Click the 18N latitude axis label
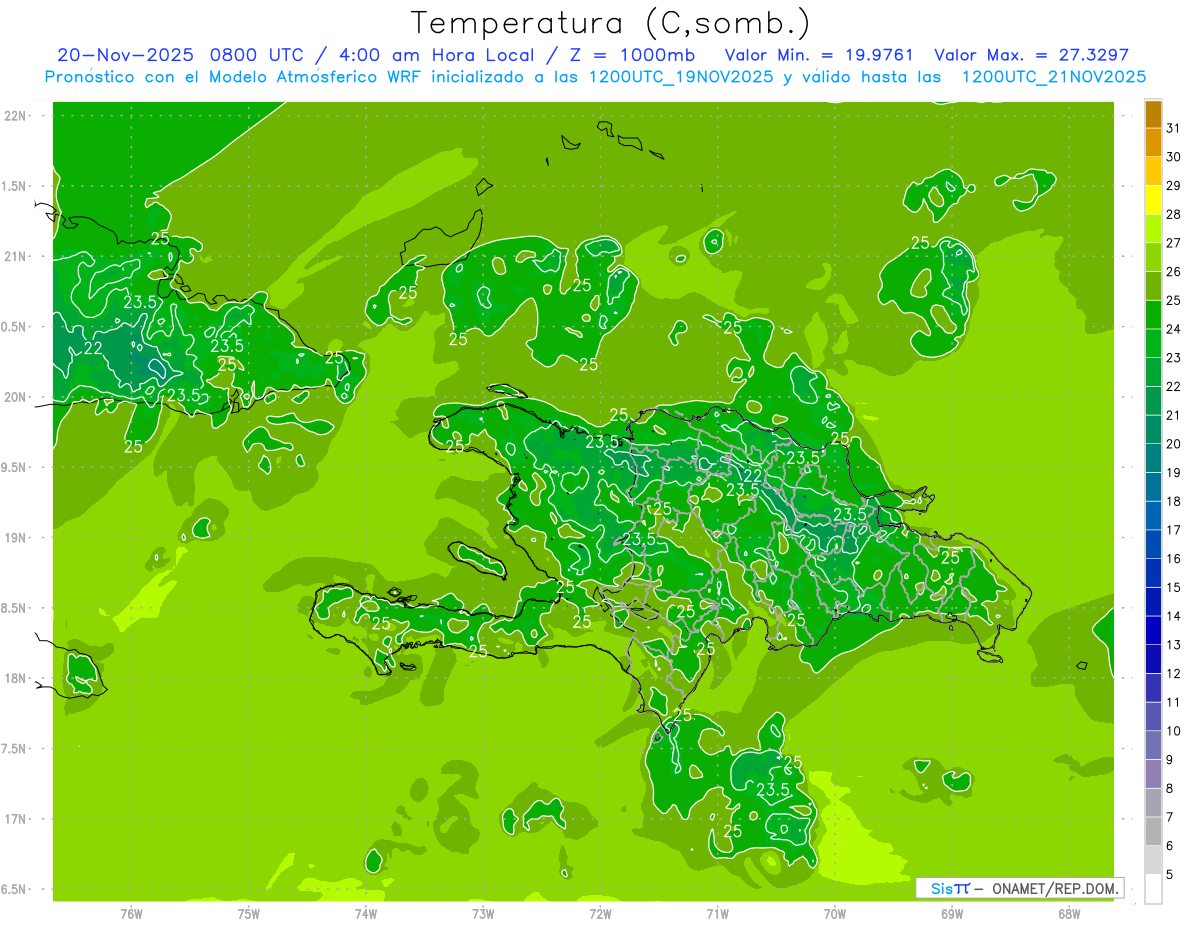Viewport: 1200px width, 927px height. click(16, 678)
